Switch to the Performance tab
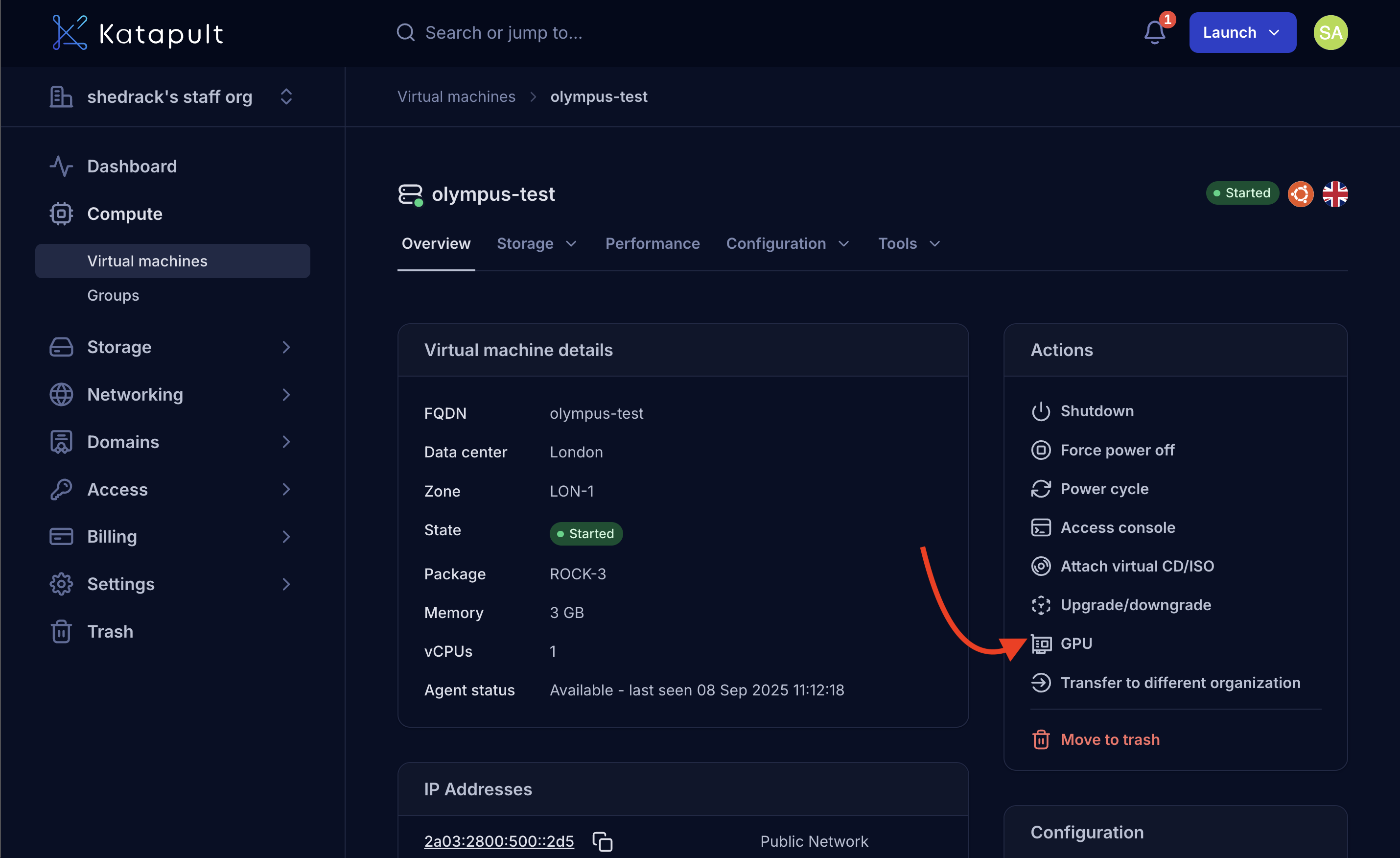Screen dimensions: 1400x858 click(x=652, y=243)
